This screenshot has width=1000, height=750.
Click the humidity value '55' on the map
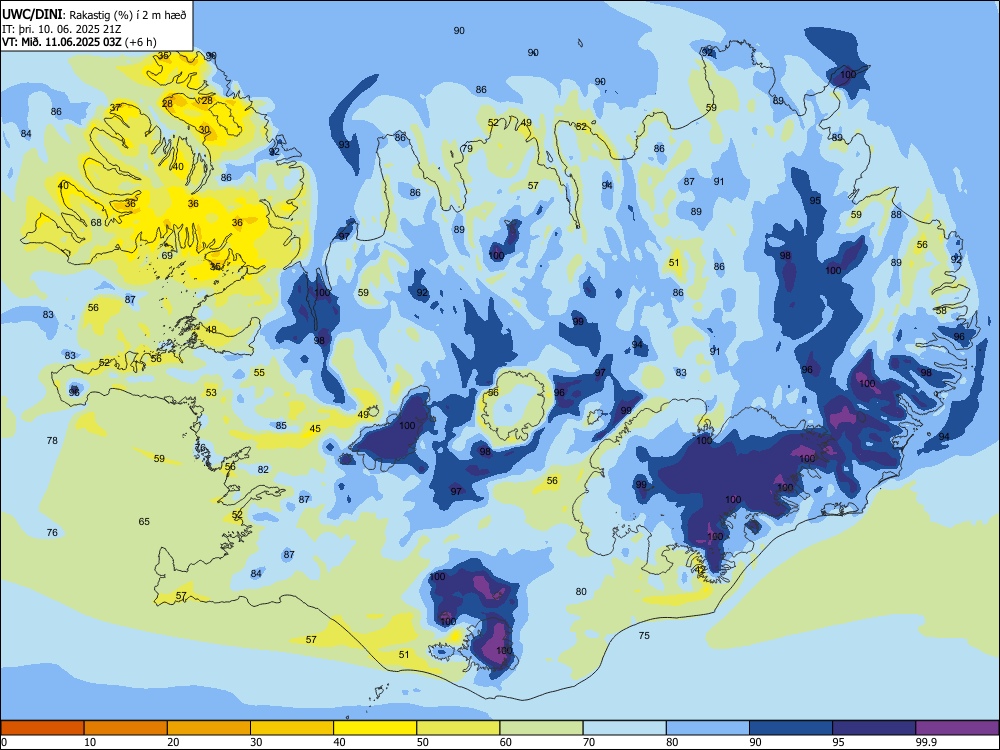click(x=259, y=372)
